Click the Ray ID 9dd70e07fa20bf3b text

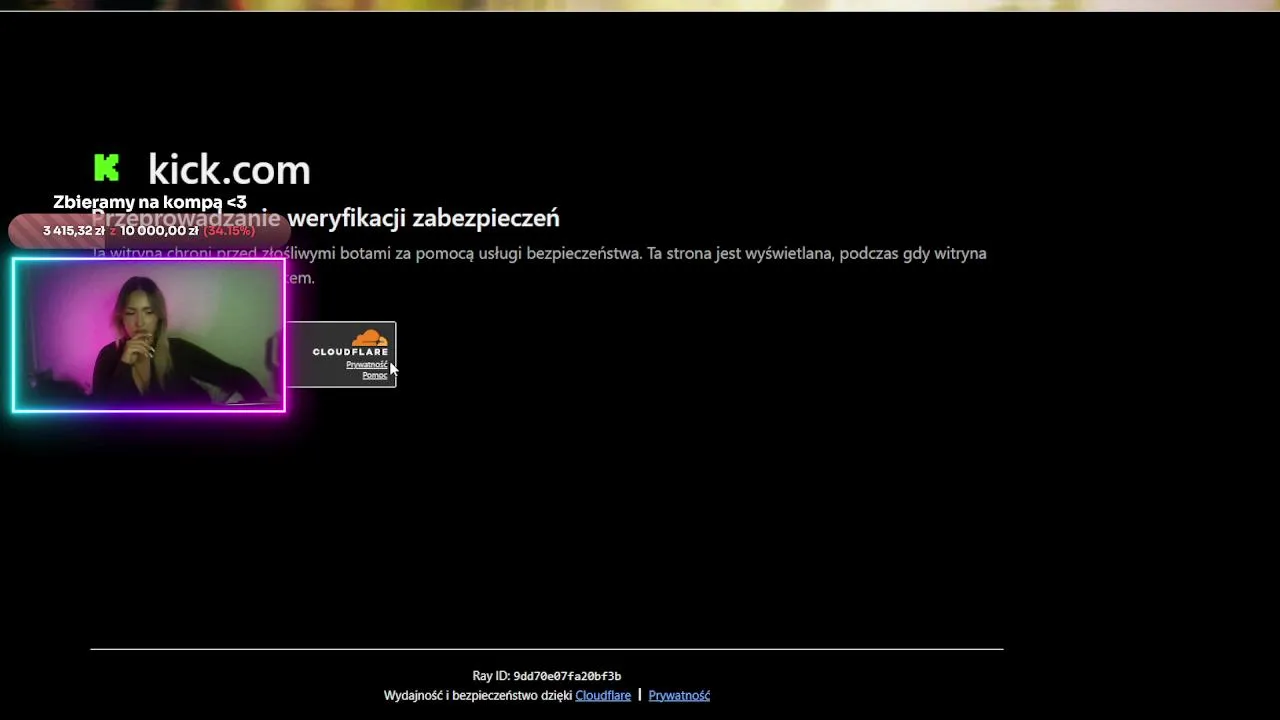(547, 676)
